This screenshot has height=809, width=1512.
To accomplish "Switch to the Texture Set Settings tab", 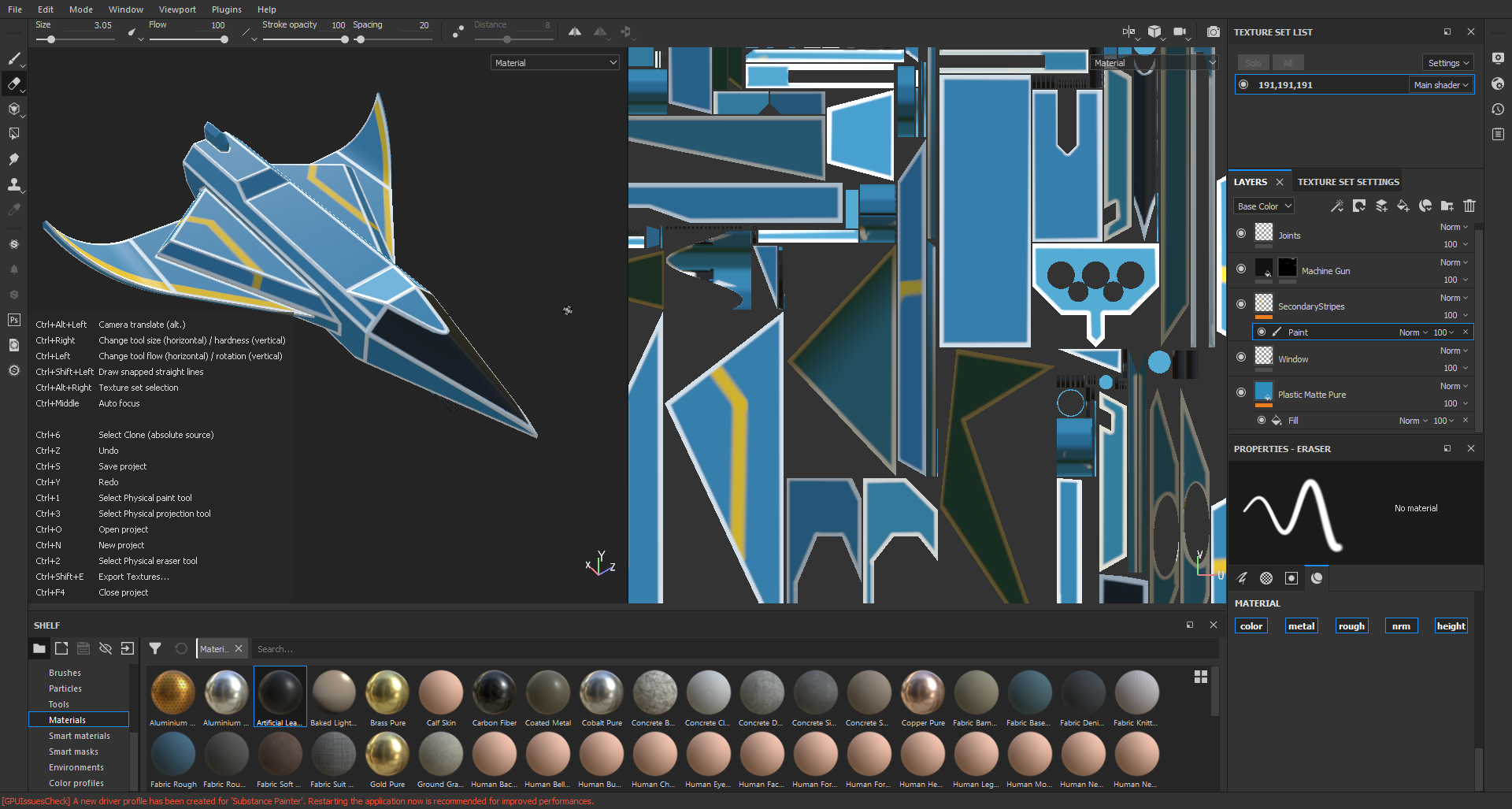I will coord(1348,182).
